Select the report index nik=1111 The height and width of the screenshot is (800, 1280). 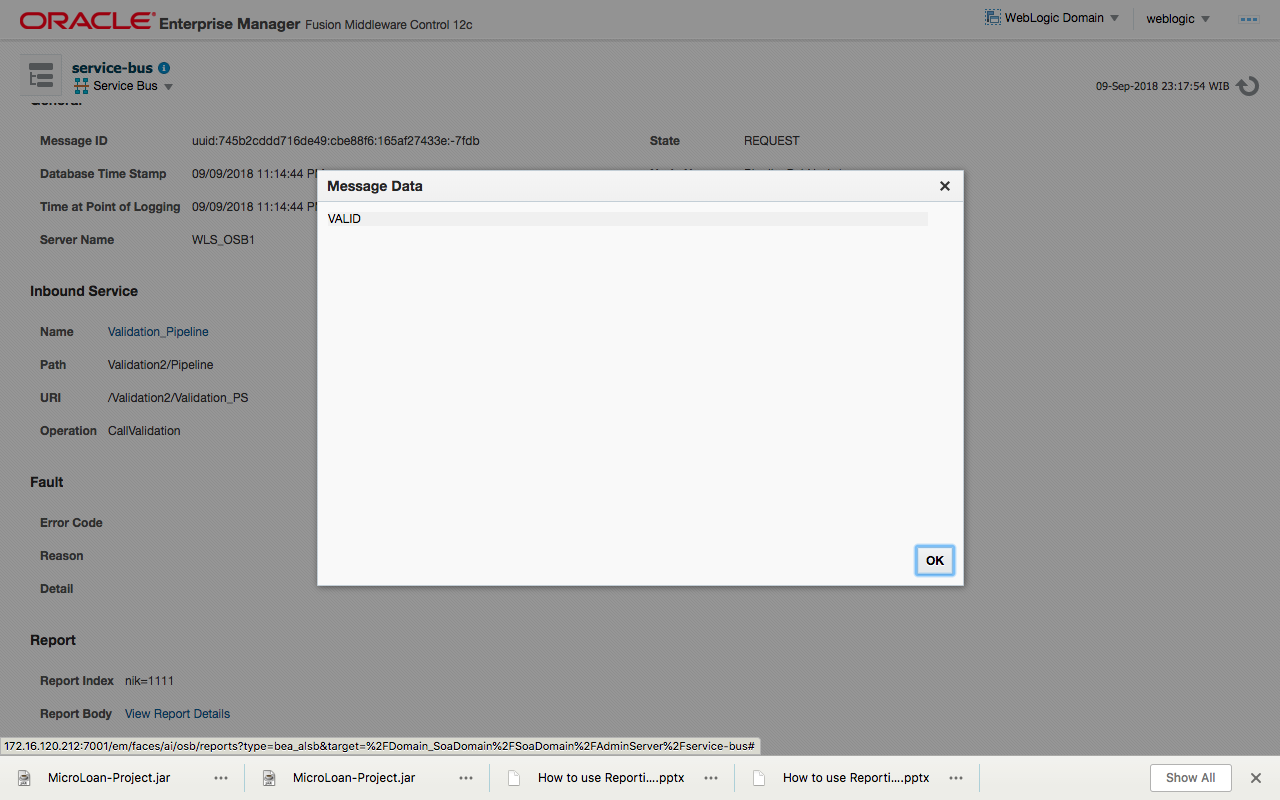click(149, 681)
